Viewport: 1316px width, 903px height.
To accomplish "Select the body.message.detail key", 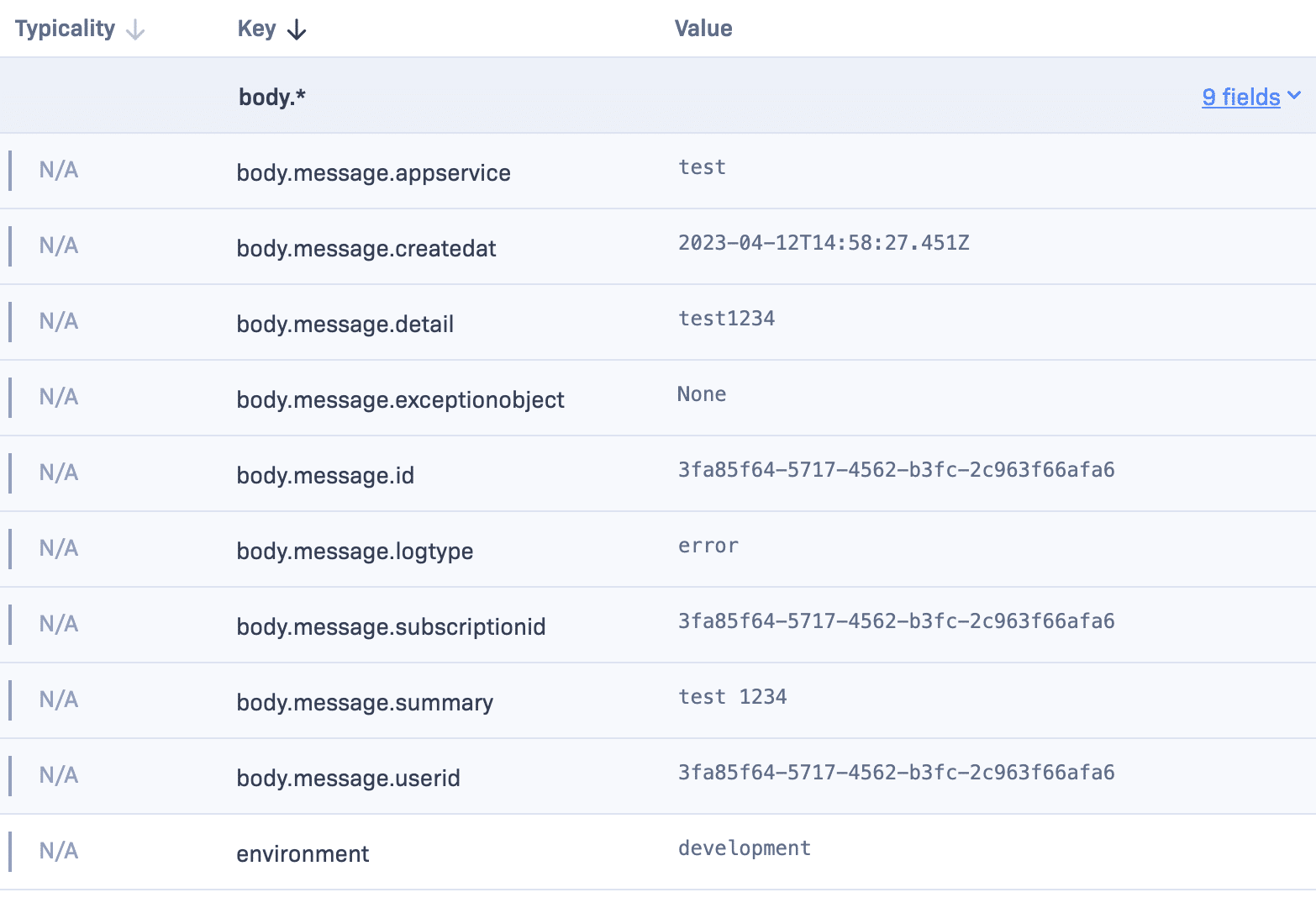I will [x=345, y=325].
